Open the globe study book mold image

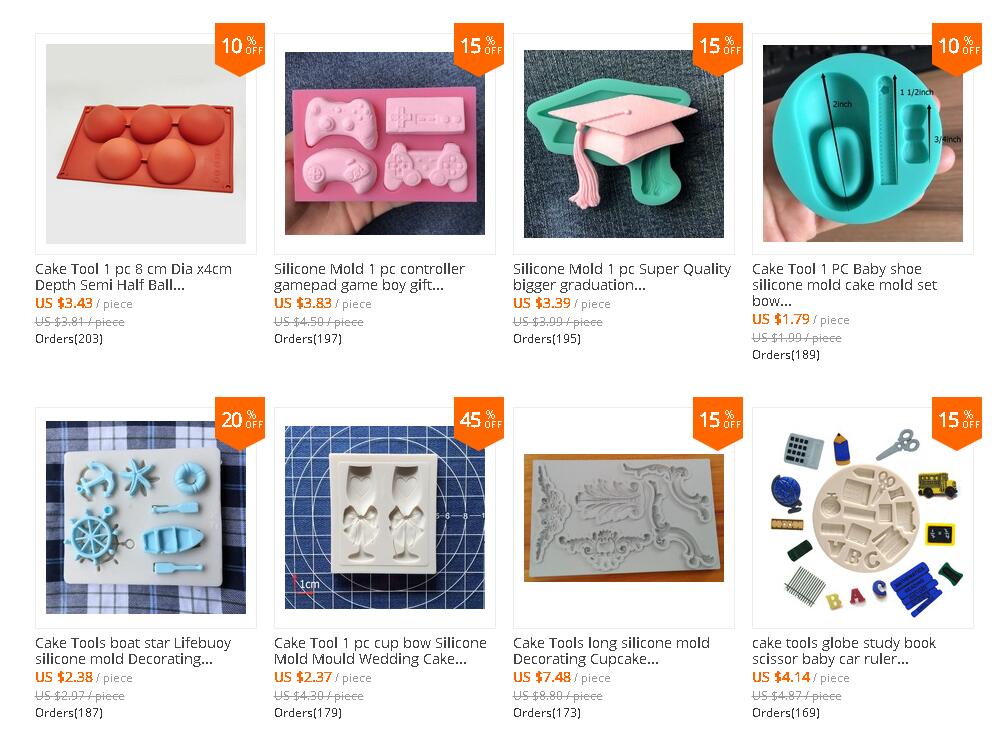(x=863, y=518)
